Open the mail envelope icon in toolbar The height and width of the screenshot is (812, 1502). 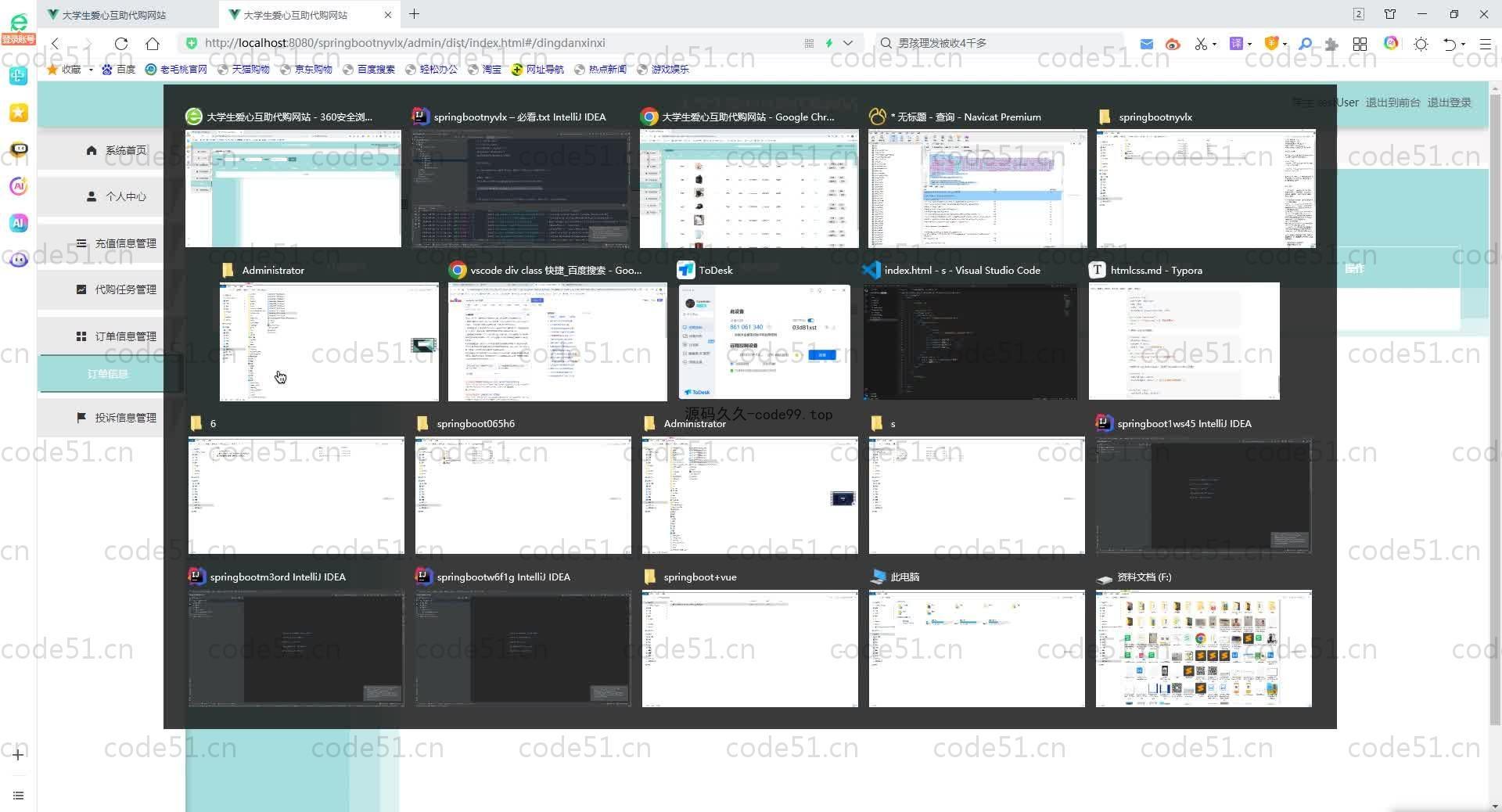[1146, 44]
